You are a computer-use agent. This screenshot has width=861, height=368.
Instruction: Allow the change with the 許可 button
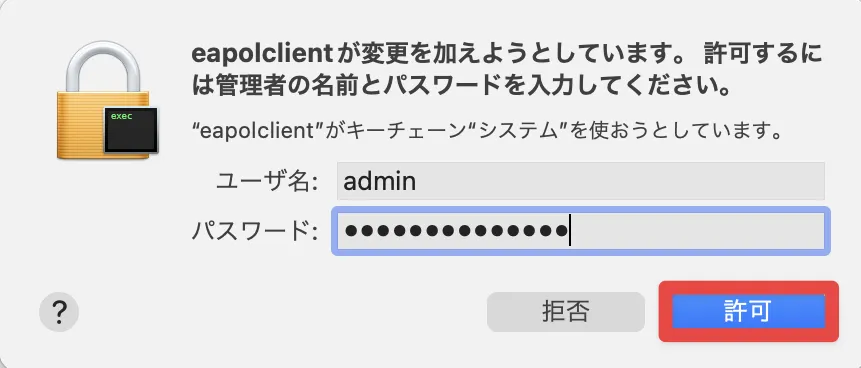pos(748,311)
